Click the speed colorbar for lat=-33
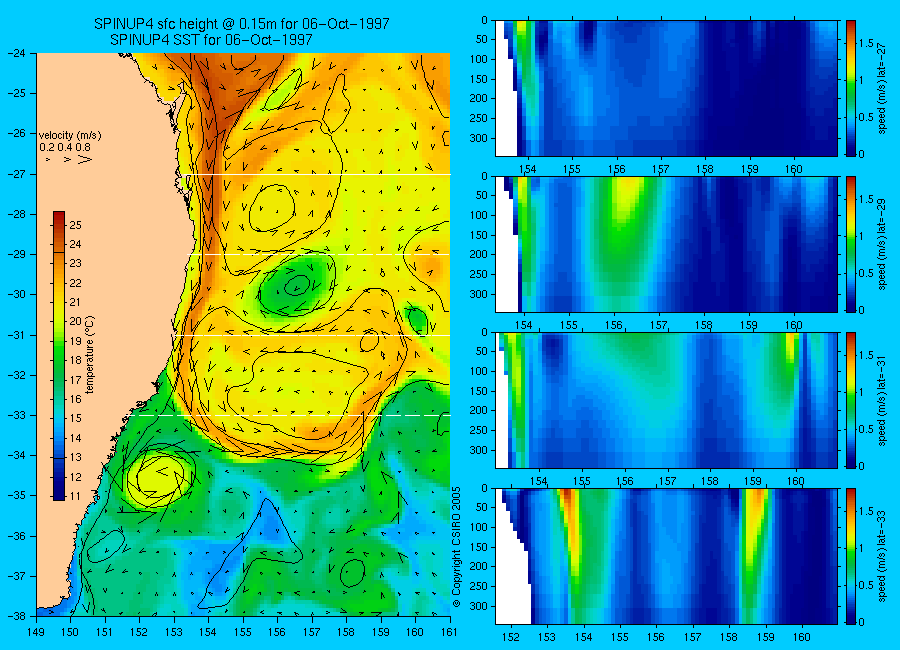The width and height of the screenshot is (900, 650). [x=850, y=556]
